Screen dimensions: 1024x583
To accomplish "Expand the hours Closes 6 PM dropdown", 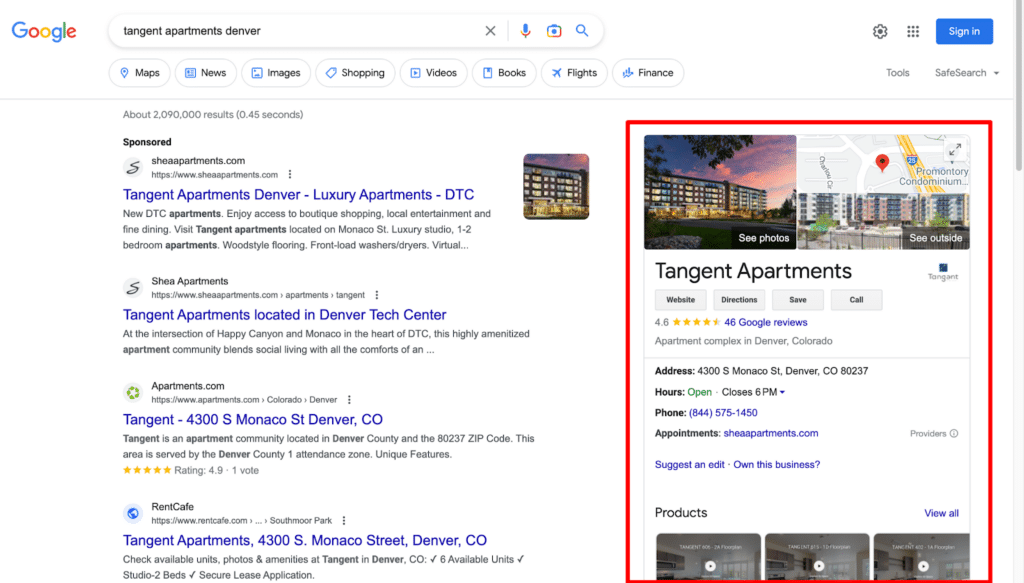I will (753, 392).
